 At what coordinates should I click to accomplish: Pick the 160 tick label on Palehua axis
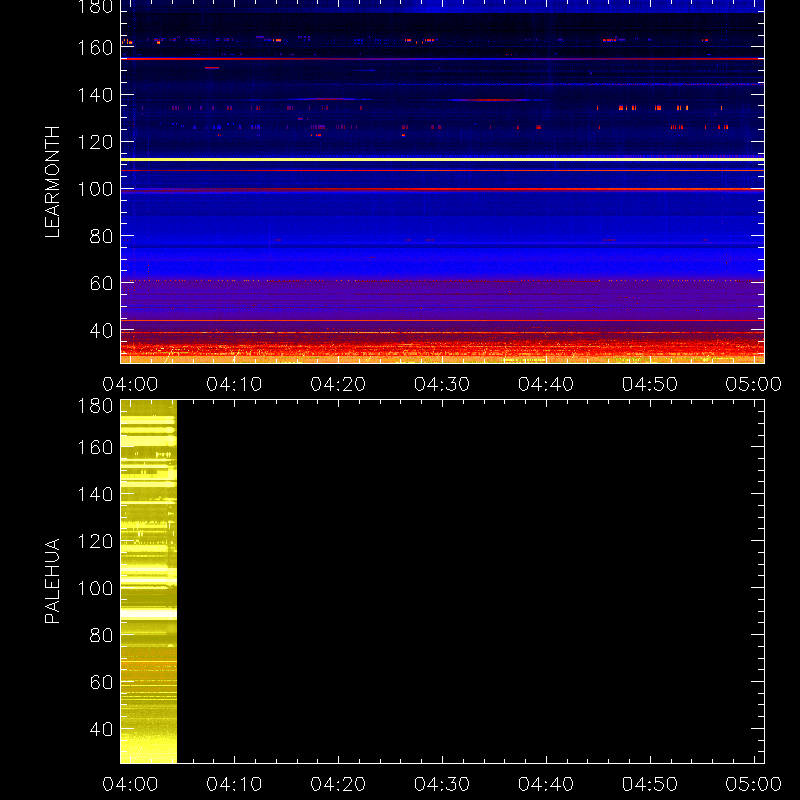tap(95, 447)
